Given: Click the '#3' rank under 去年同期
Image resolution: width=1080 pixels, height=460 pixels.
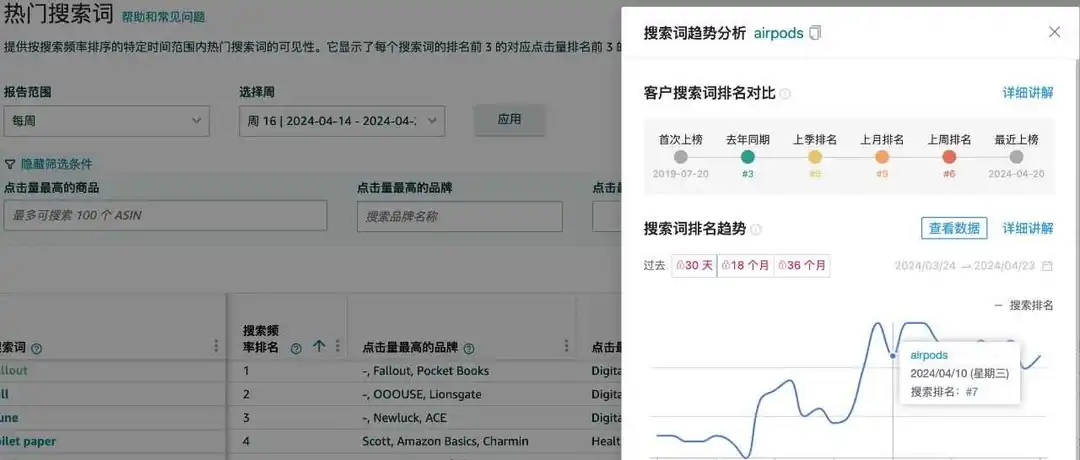Looking at the screenshot, I should click(x=747, y=174).
